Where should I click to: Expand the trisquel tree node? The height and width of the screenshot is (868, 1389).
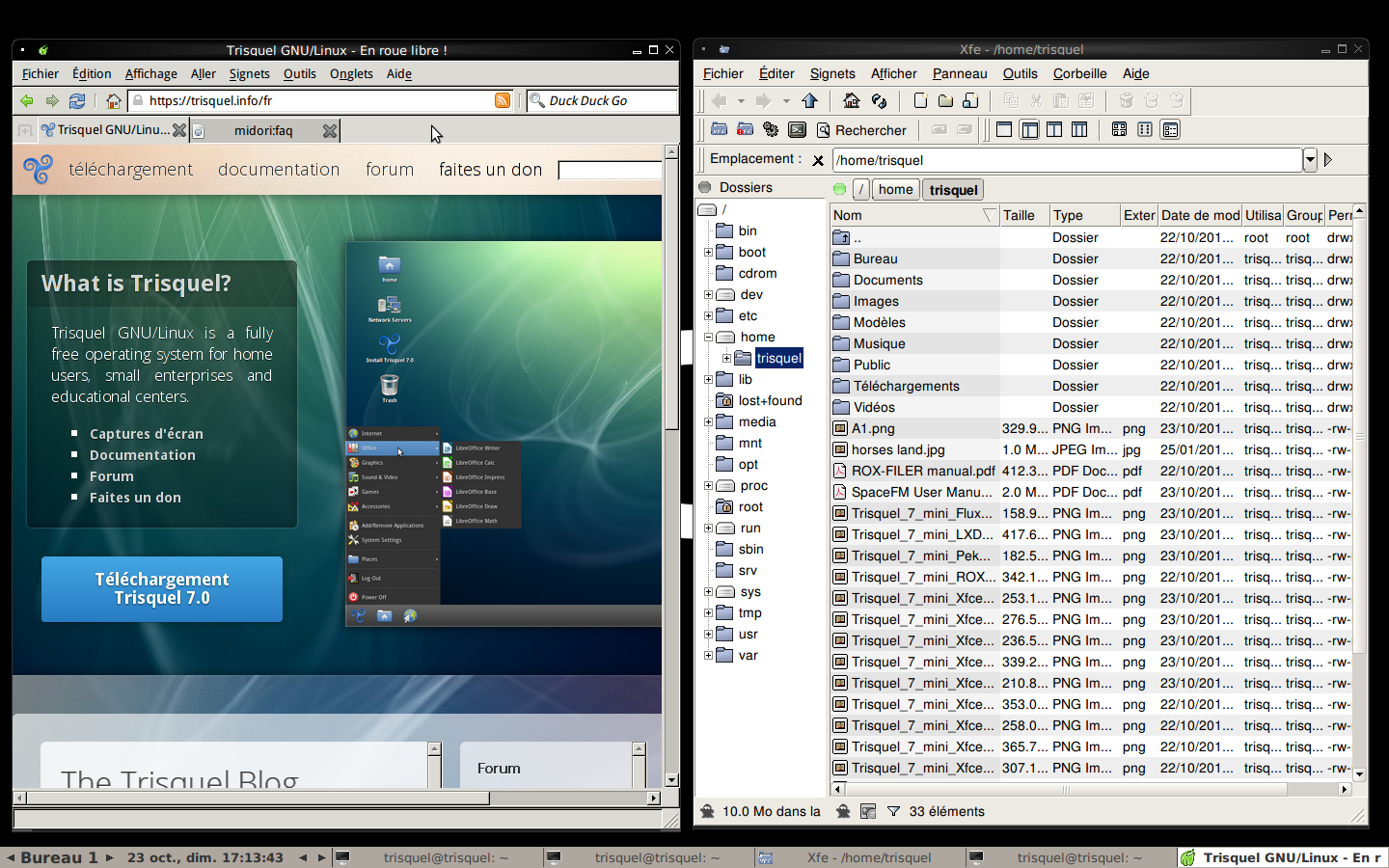tap(726, 358)
